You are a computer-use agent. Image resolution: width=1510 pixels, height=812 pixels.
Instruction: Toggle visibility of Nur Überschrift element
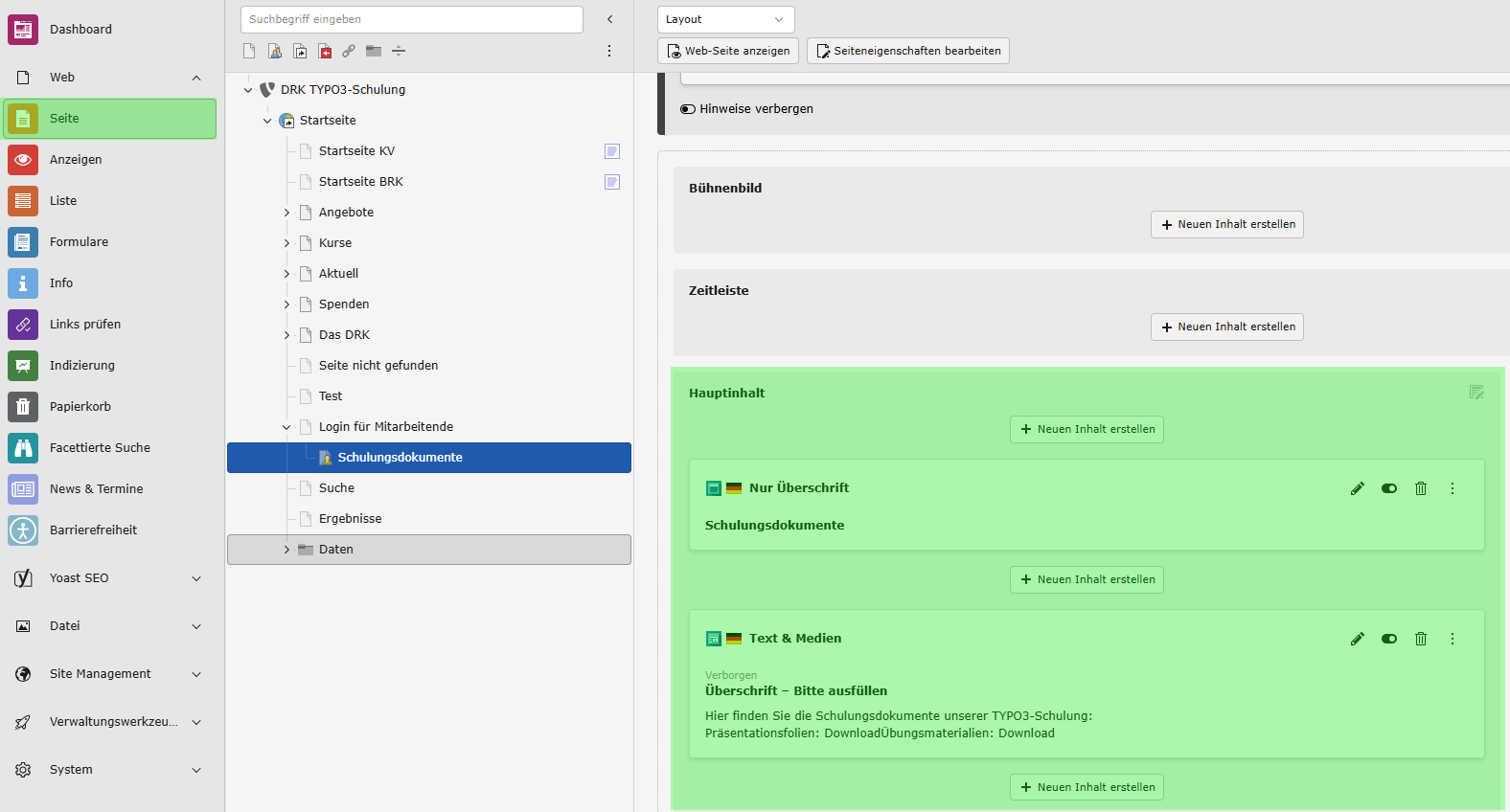(x=1389, y=488)
